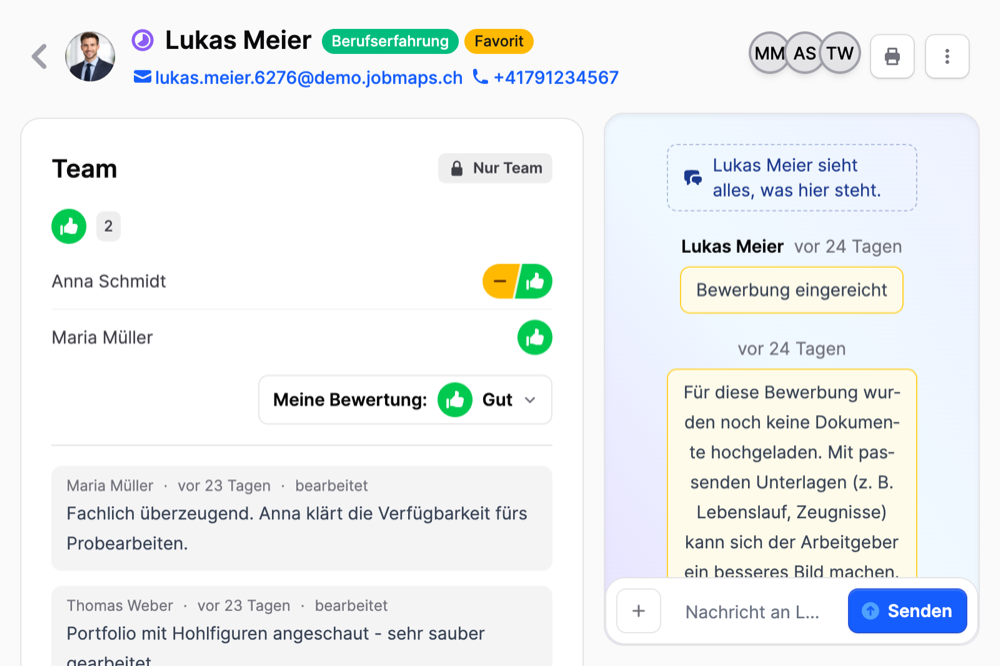This screenshot has height=666, width=1000.
Task: Open Lukas Meier's profile photo
Action: [x=90, y=56]
